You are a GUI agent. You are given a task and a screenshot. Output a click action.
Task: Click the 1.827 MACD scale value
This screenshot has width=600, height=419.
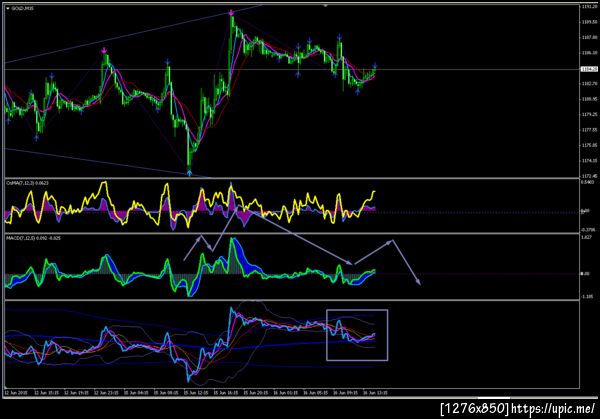pos(587,238)
